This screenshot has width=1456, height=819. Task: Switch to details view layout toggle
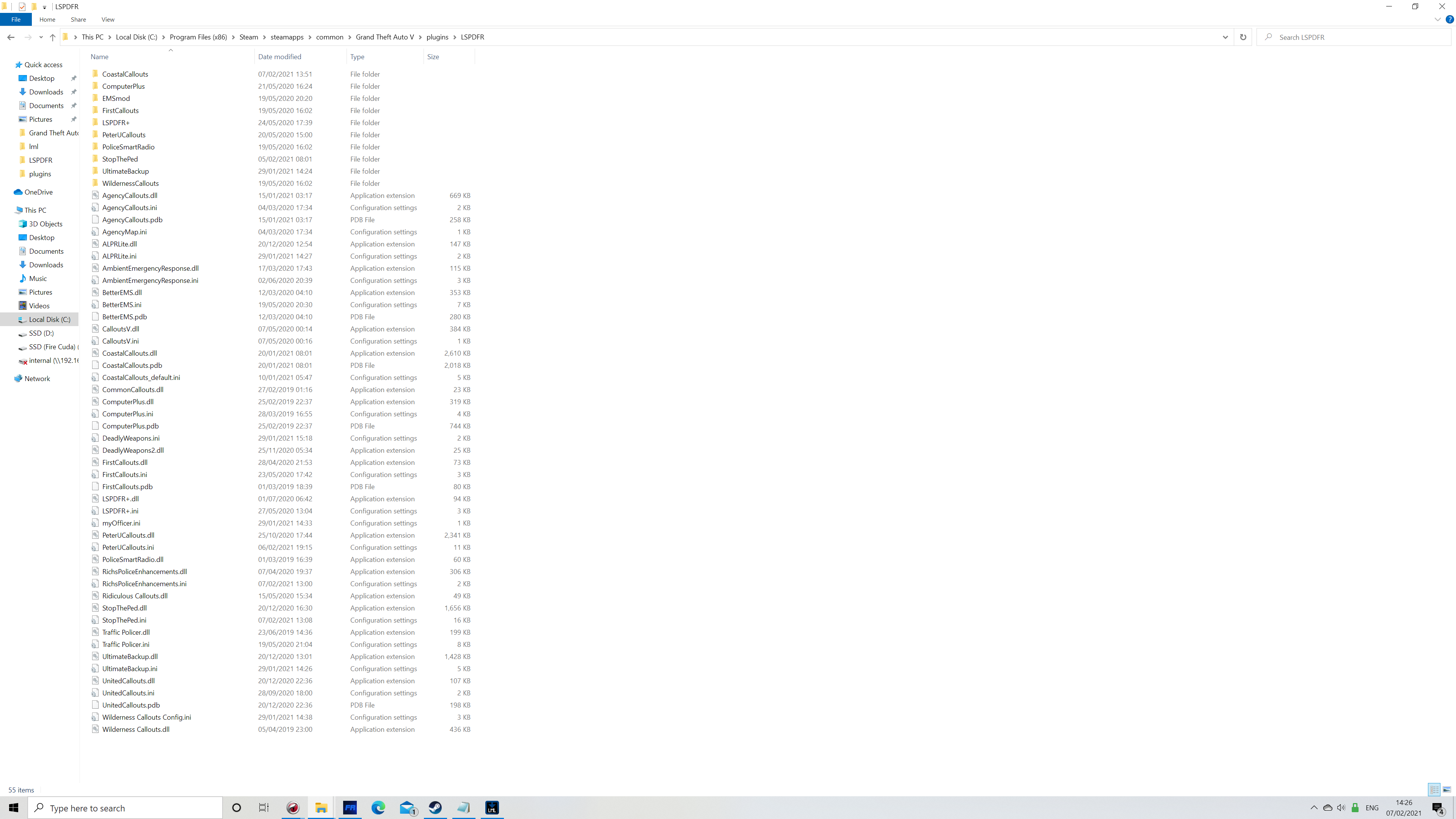1434,789
